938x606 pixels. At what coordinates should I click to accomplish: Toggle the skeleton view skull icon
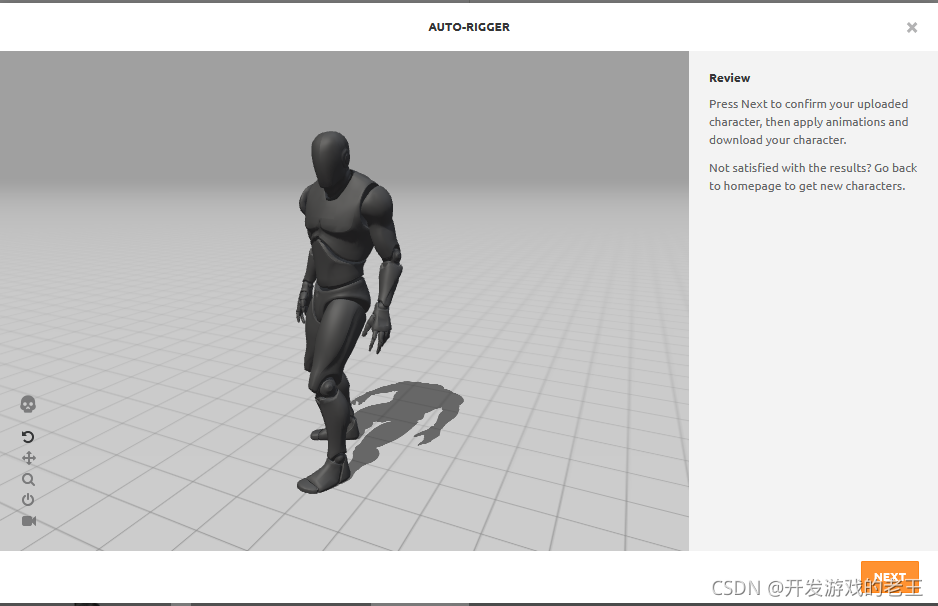pos(28,404)
